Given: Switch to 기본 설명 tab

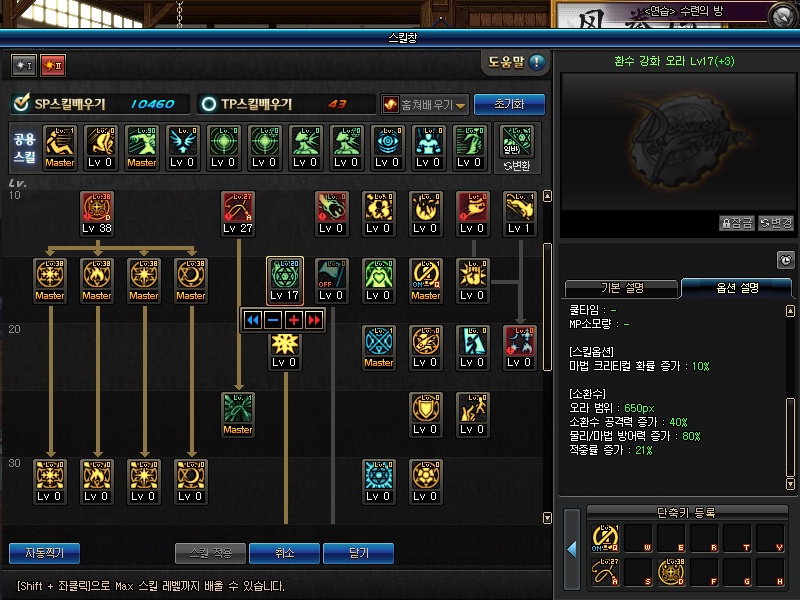Looking at the screenshot, I should (x=621, y=288).
